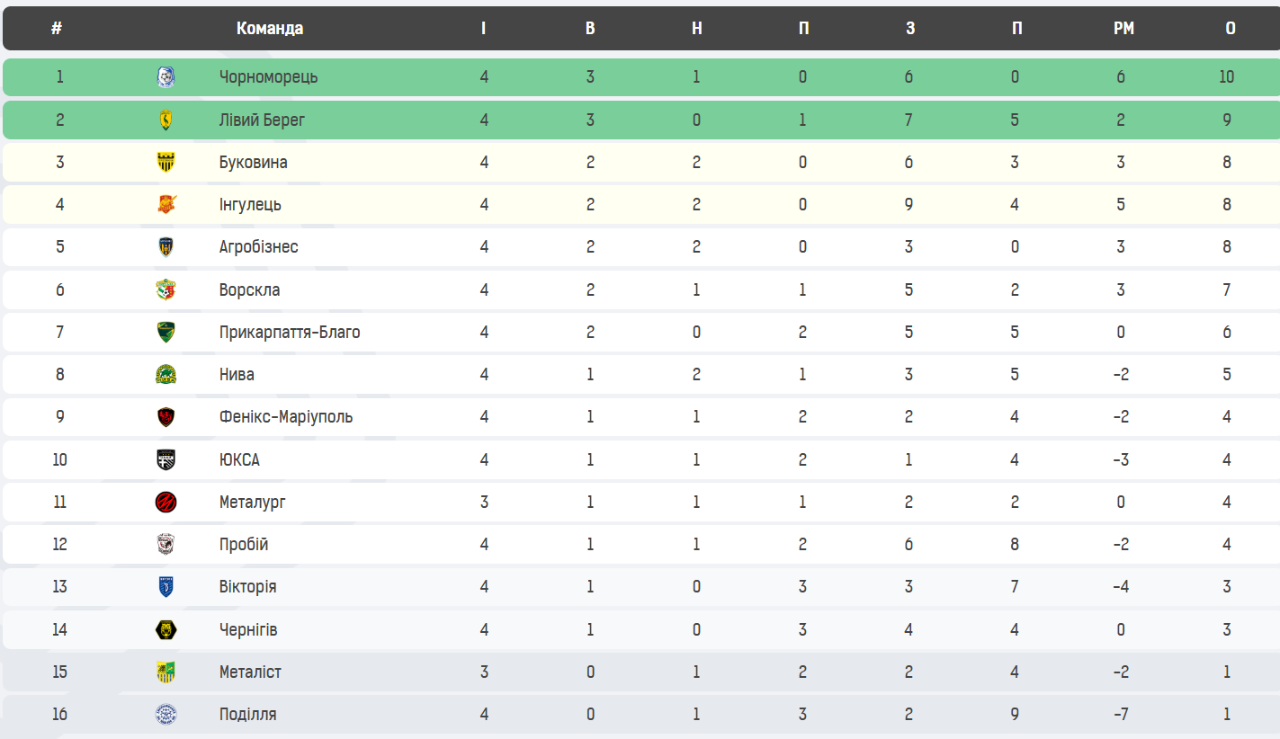Image resolution: width=1280 pixels, height=739 pixels.
Task: Click the Ворскла club crest icon
Action: (166, 290)
